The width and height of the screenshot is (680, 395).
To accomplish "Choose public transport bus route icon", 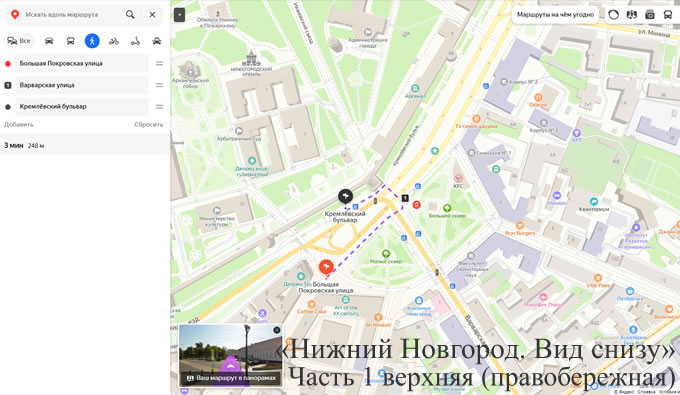I will tap(70, 41).
